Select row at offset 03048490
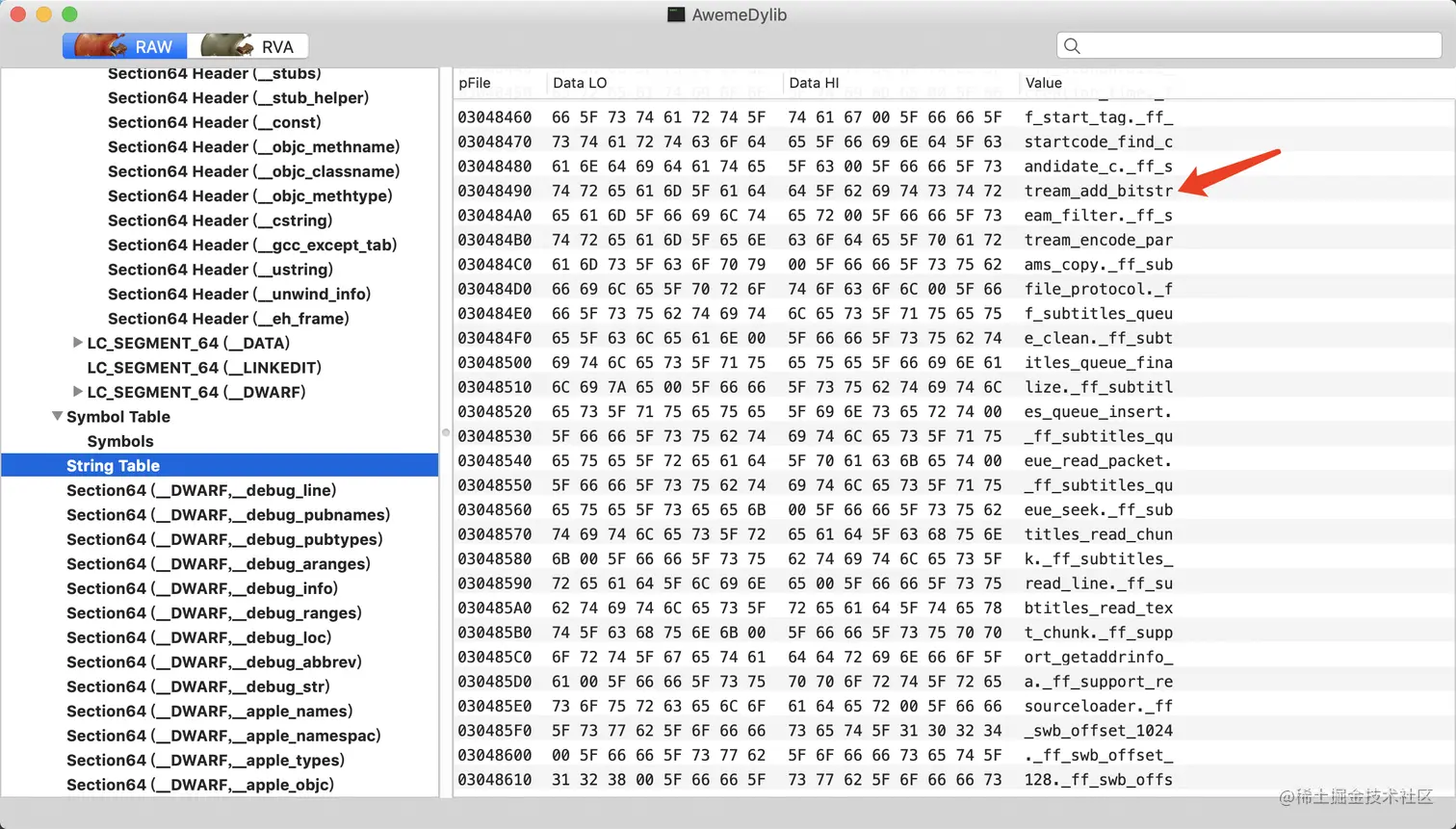Image resolution: width=1456 pixels, height=829 pixels. (x=954, y=190)
